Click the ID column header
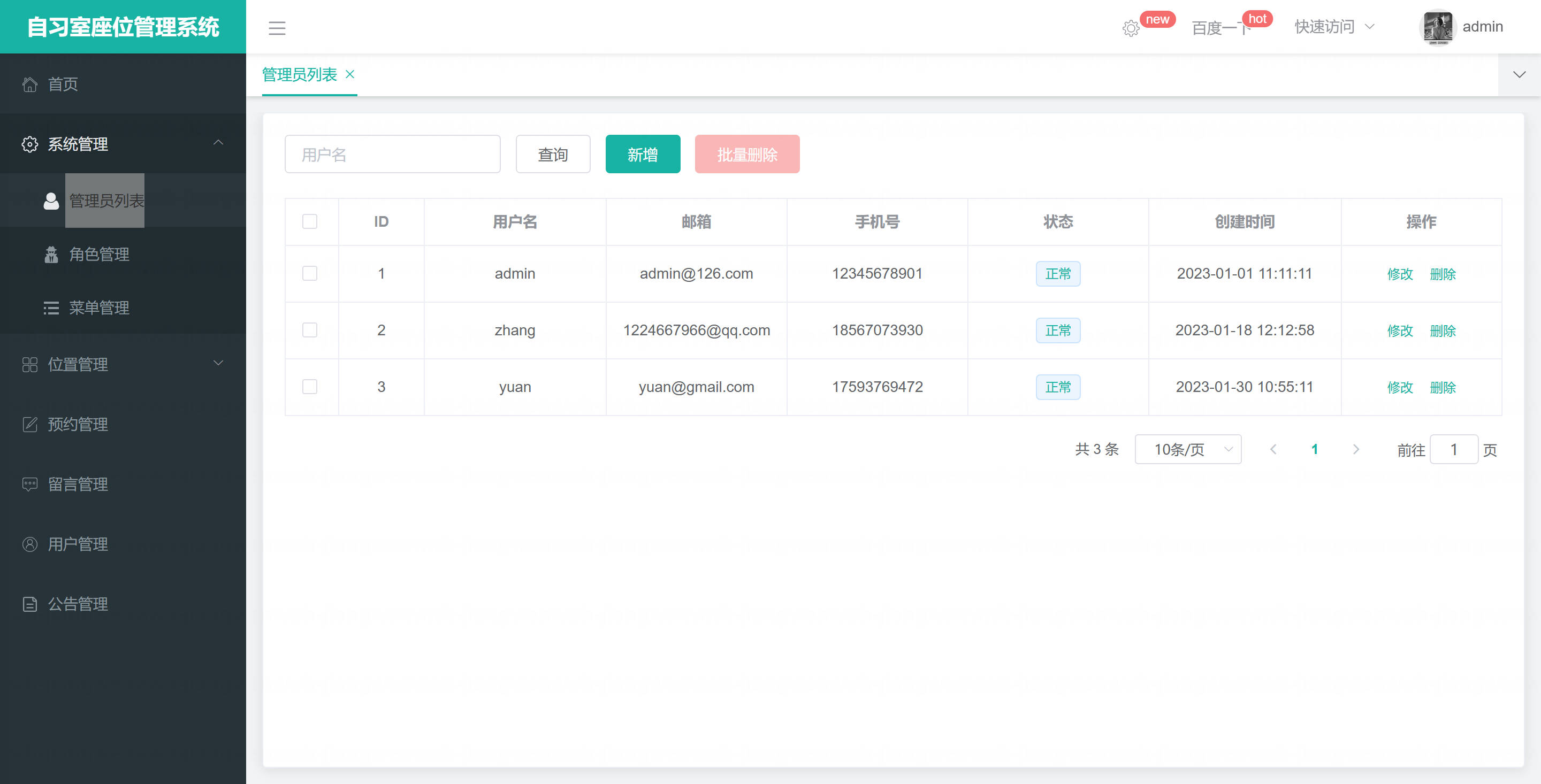The height and width of the screenshot is (784, 1541). click(x=381, y=222)
